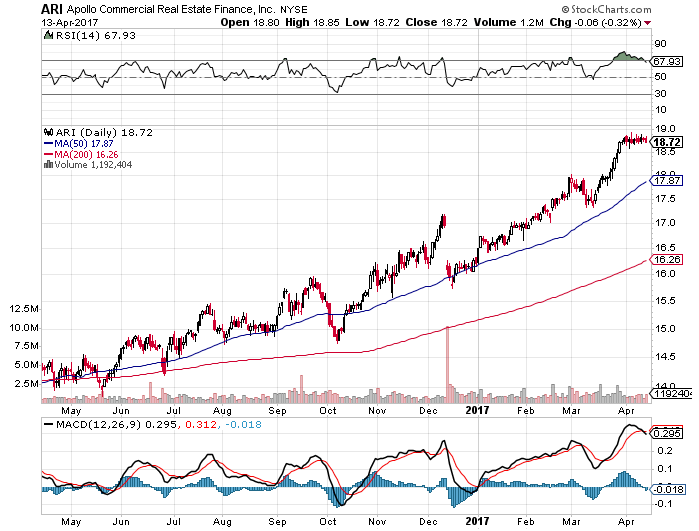699x531 pixels.
Task: Click the 10.0M volume axis label
Action: pyautogui.click(x=24, y=328)
